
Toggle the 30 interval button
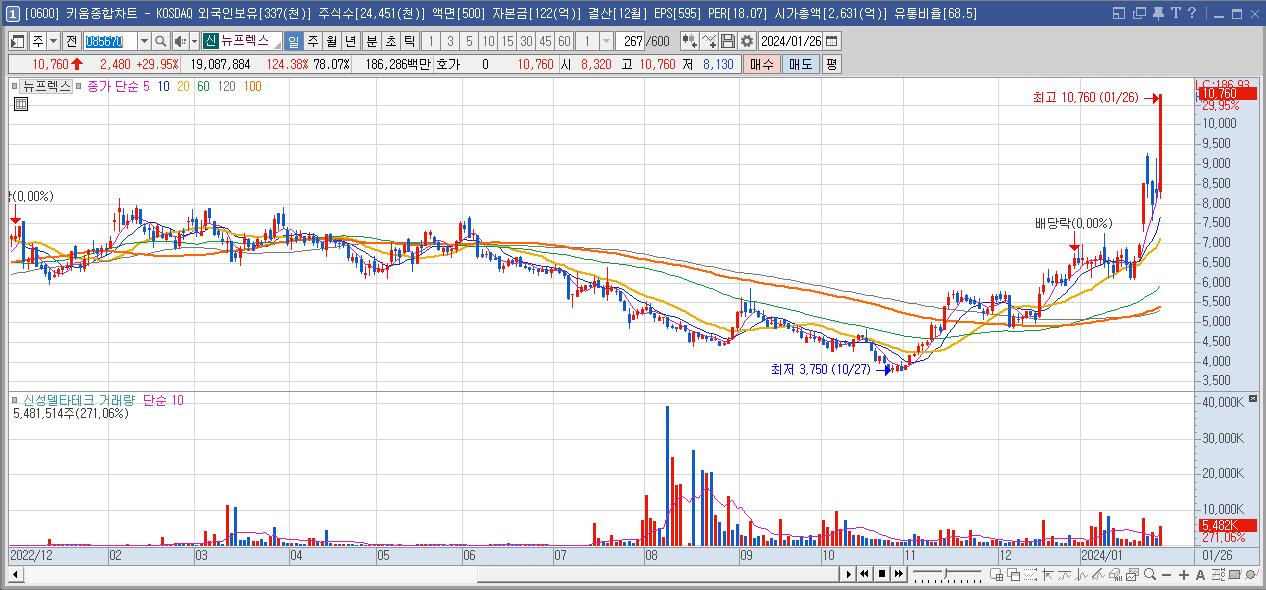pos(526,41)
